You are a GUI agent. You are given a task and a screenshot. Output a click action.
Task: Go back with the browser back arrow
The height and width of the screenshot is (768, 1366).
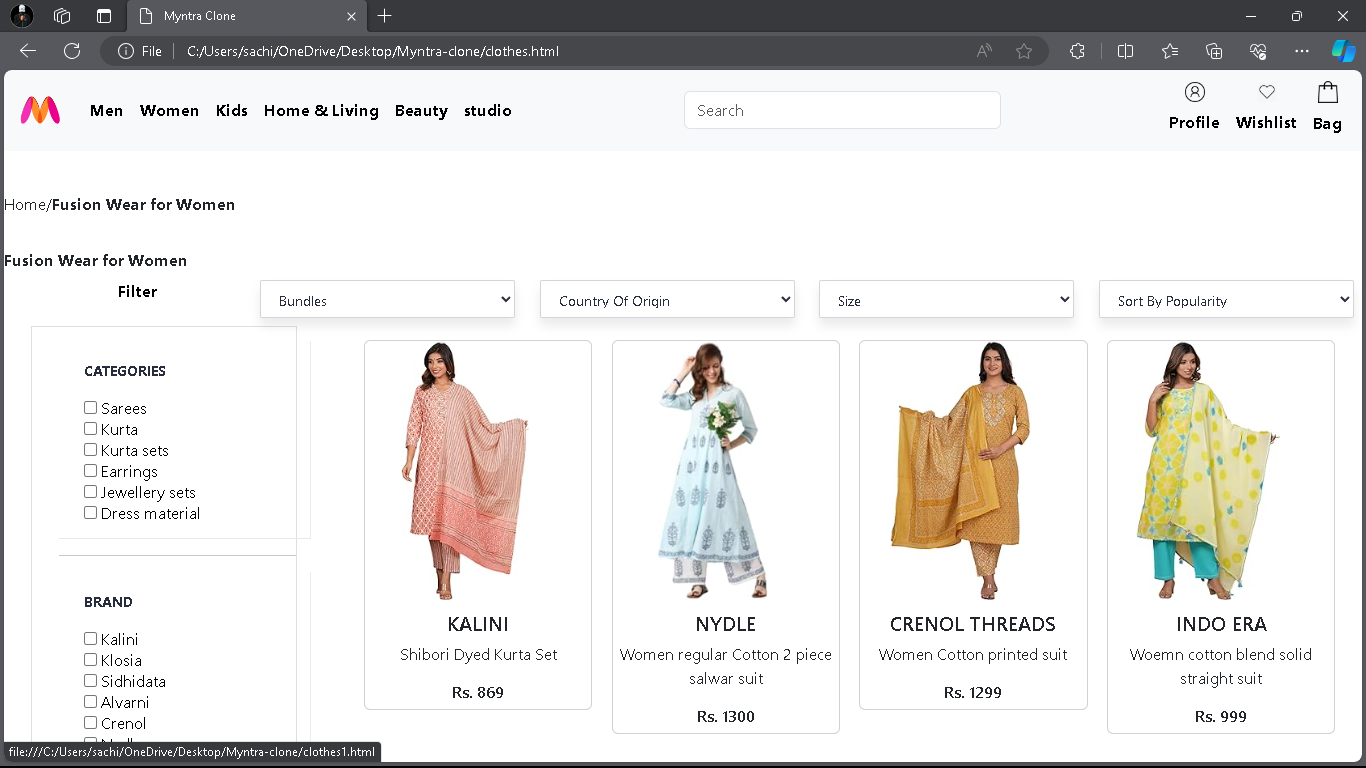click(28, 51)
